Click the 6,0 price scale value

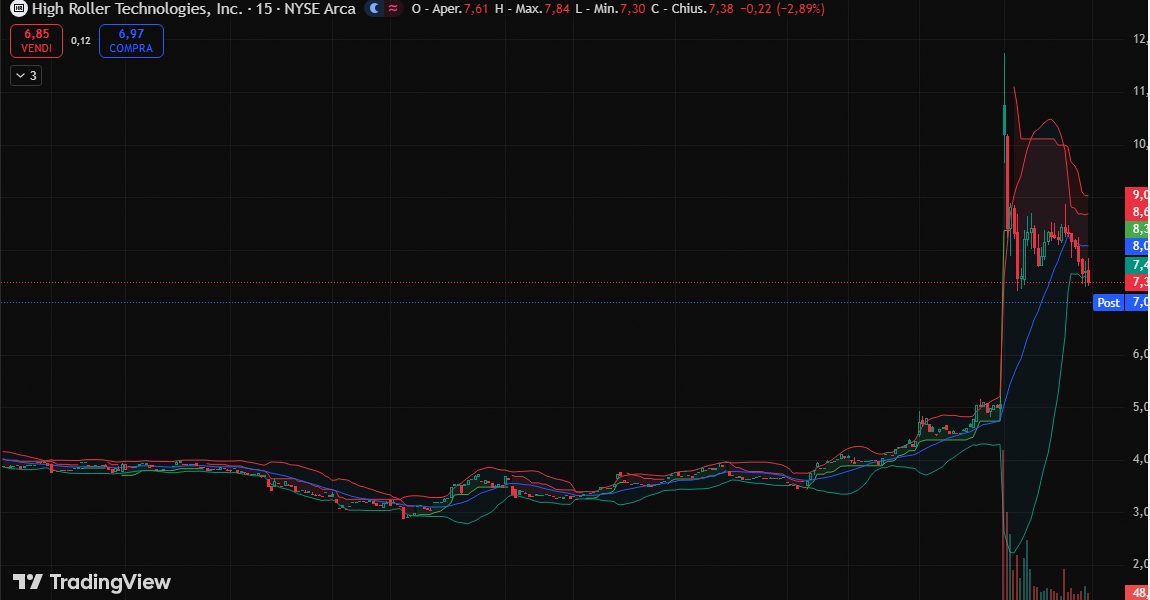point(1140,354)
